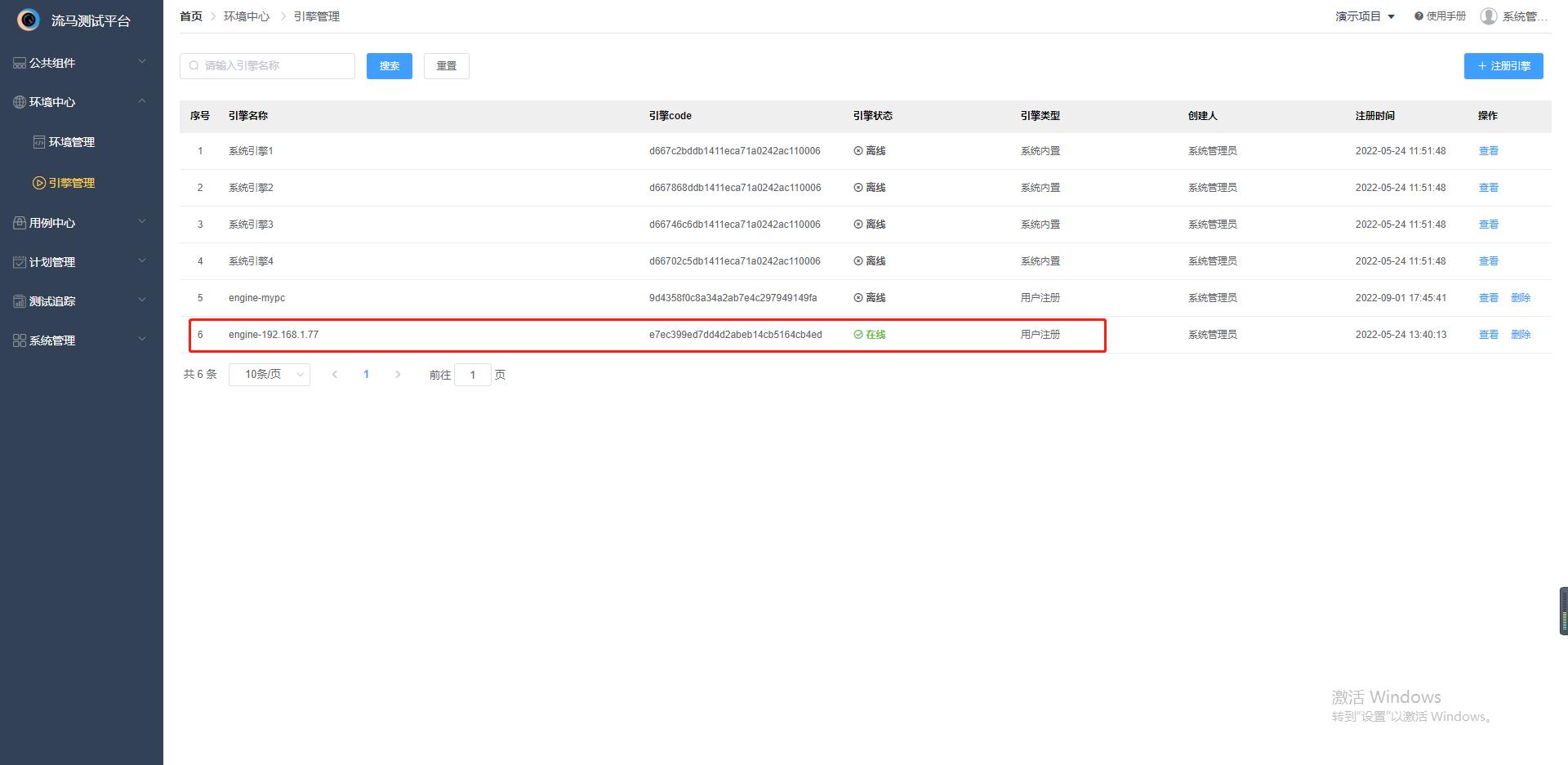Focus the engine name search field

[x=274, y=66]
